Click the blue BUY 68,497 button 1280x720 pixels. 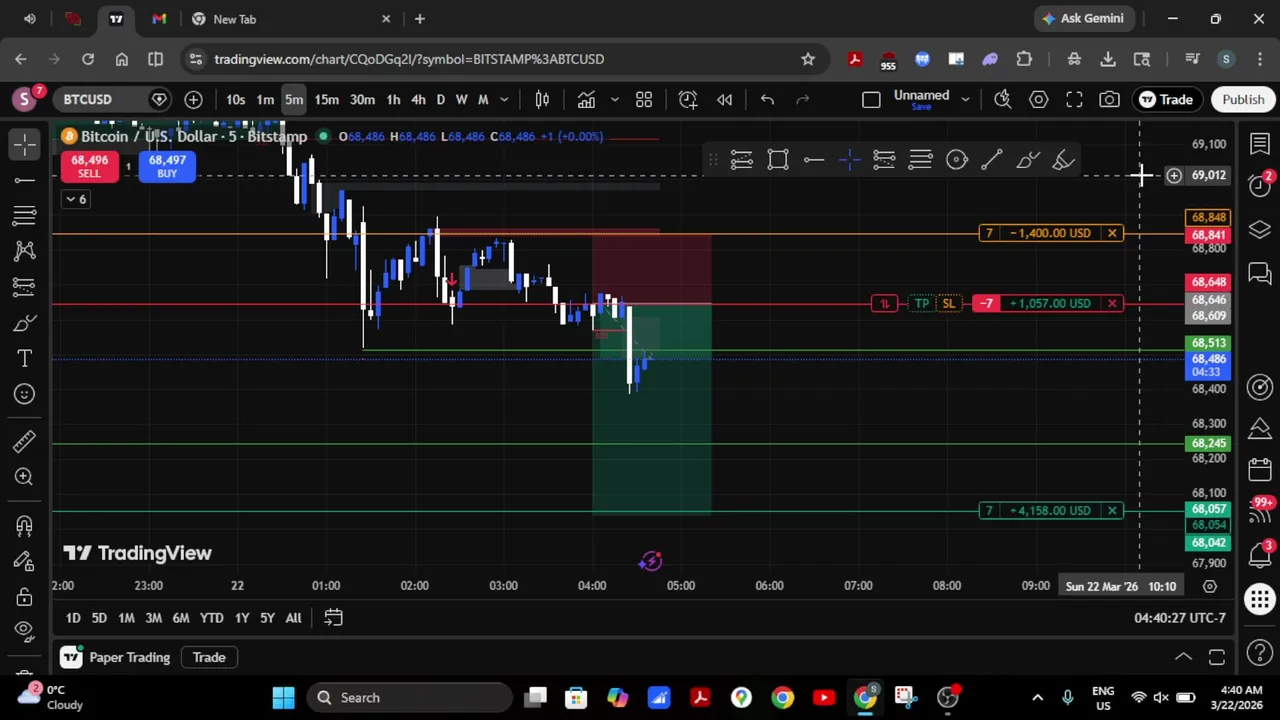167,166
